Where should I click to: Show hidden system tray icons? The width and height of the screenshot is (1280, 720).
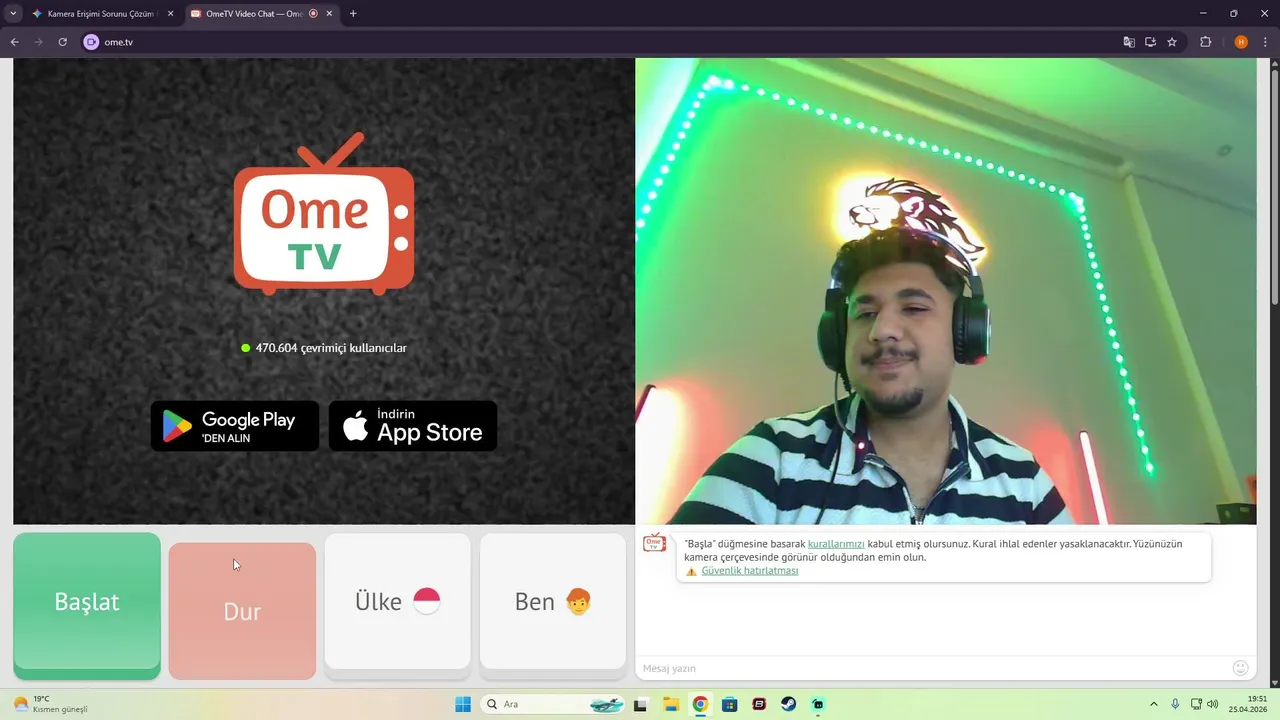(x=1153, y=704)
